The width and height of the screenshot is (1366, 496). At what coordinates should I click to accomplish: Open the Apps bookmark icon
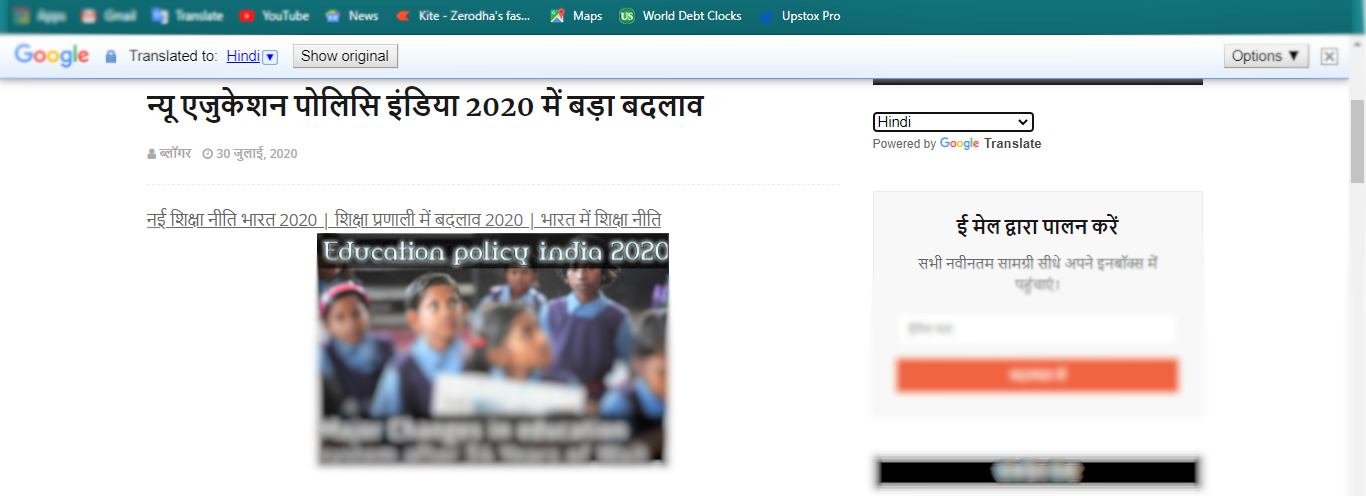(20, 16)
